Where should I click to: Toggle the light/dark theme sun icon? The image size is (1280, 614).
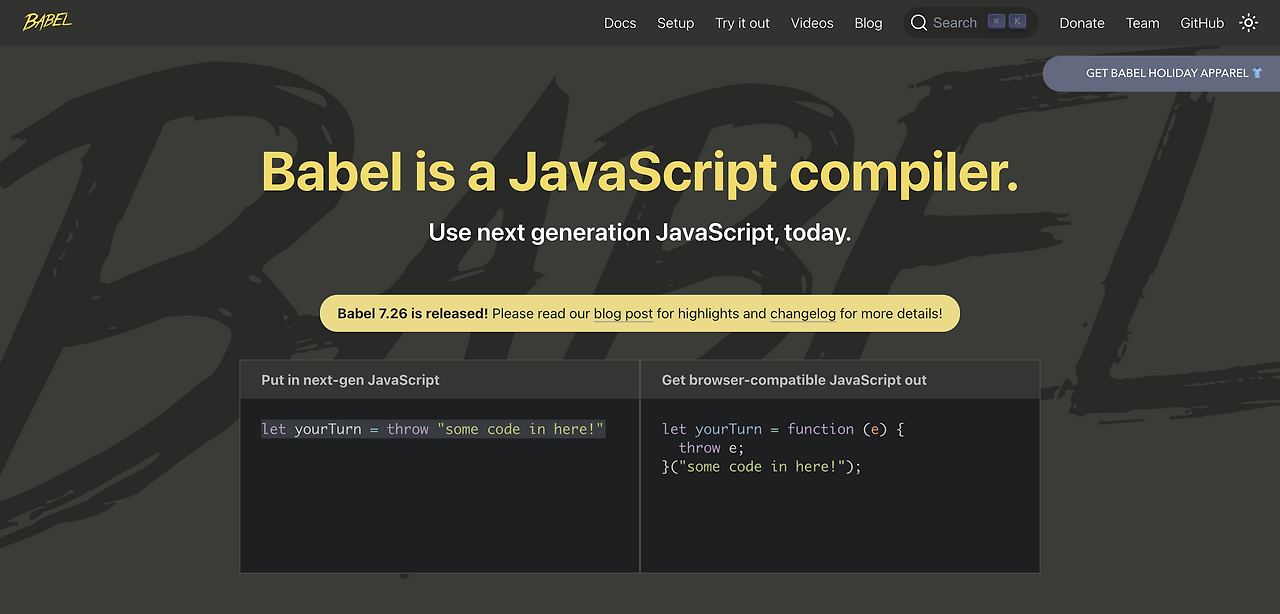[1248, 22]
